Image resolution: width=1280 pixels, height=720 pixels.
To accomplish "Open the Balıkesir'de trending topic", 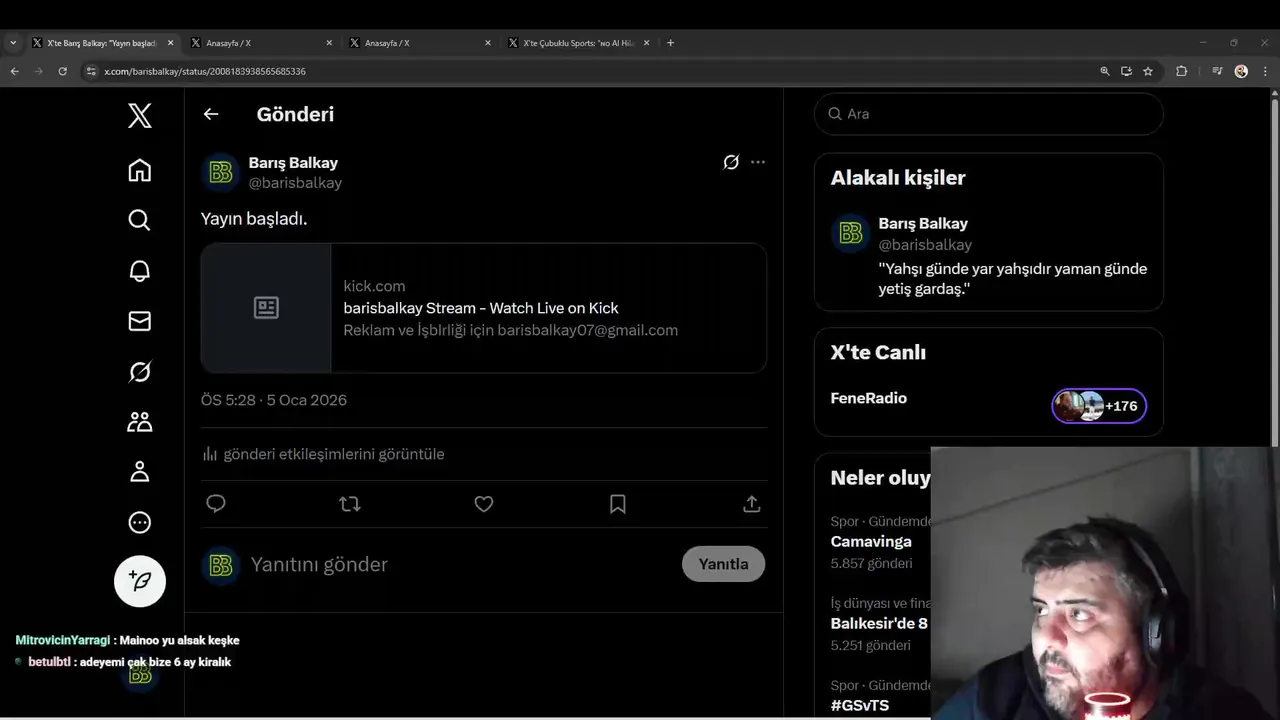I will pos(879,624).
